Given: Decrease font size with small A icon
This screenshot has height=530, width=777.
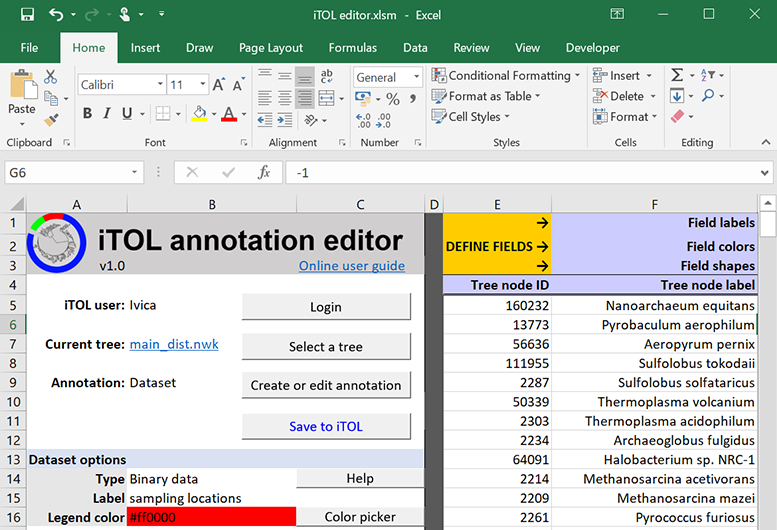Looking at the screenshot, I should pos(239,85).
